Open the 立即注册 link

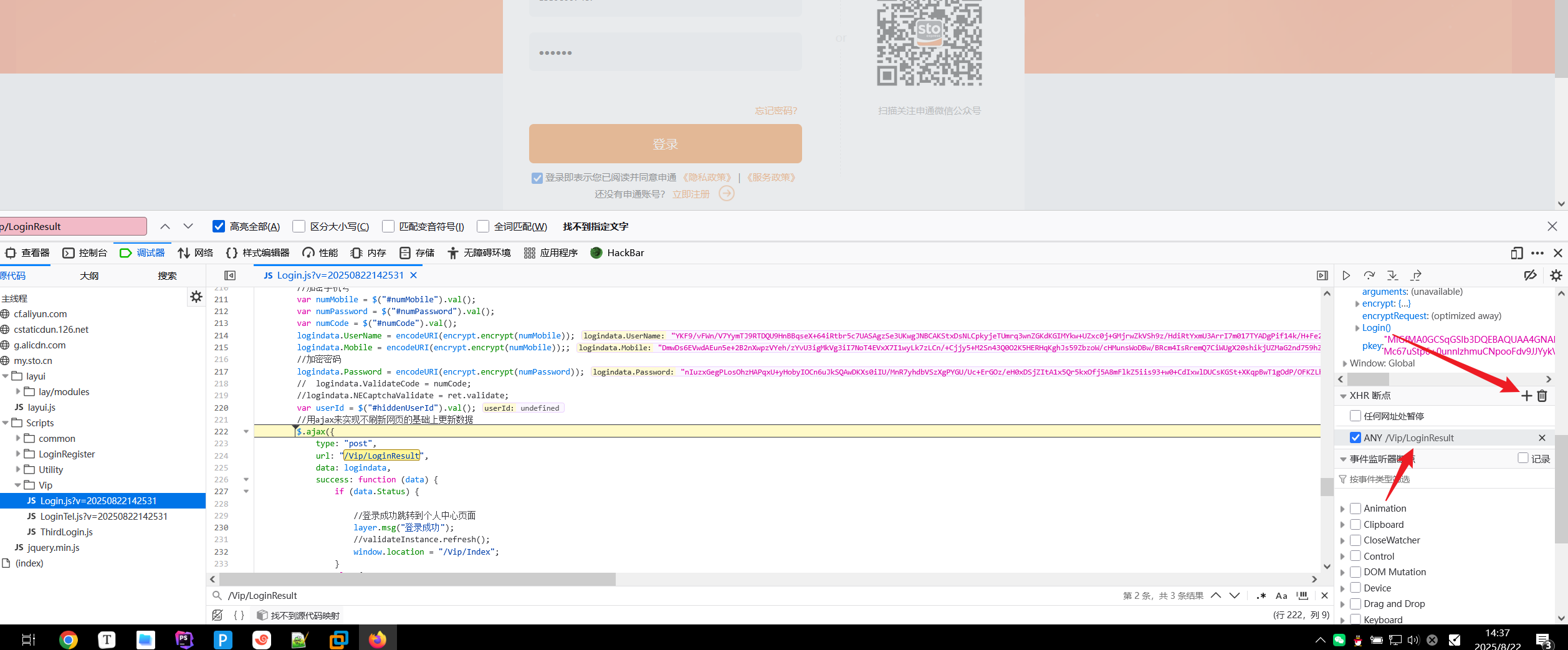tap(691, 194)
